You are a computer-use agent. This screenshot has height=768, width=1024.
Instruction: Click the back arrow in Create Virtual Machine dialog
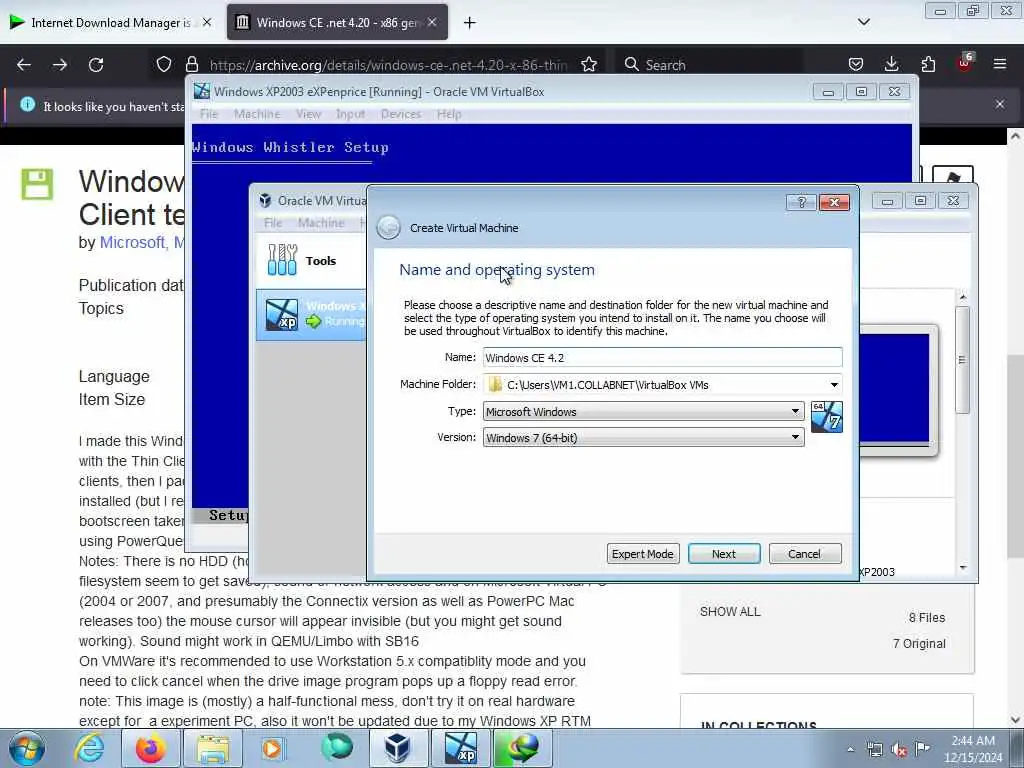click(389, 227)
